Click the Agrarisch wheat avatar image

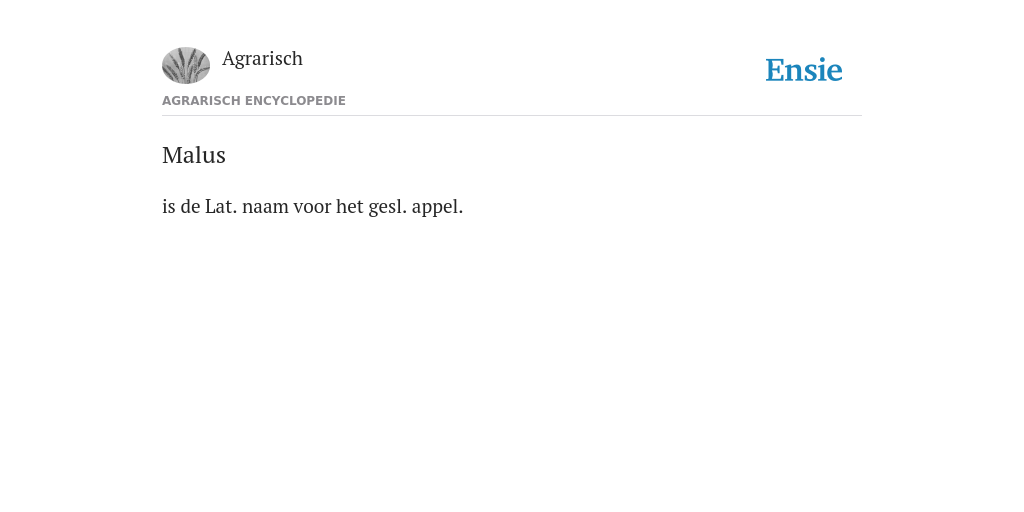[186, 65]
